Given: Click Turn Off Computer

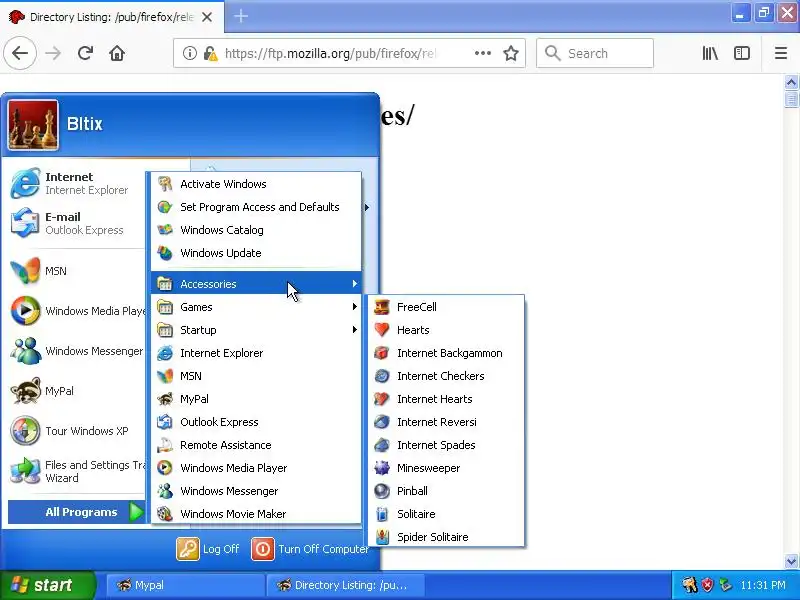Looking at the screenshot, I should [x=310, y=549].
